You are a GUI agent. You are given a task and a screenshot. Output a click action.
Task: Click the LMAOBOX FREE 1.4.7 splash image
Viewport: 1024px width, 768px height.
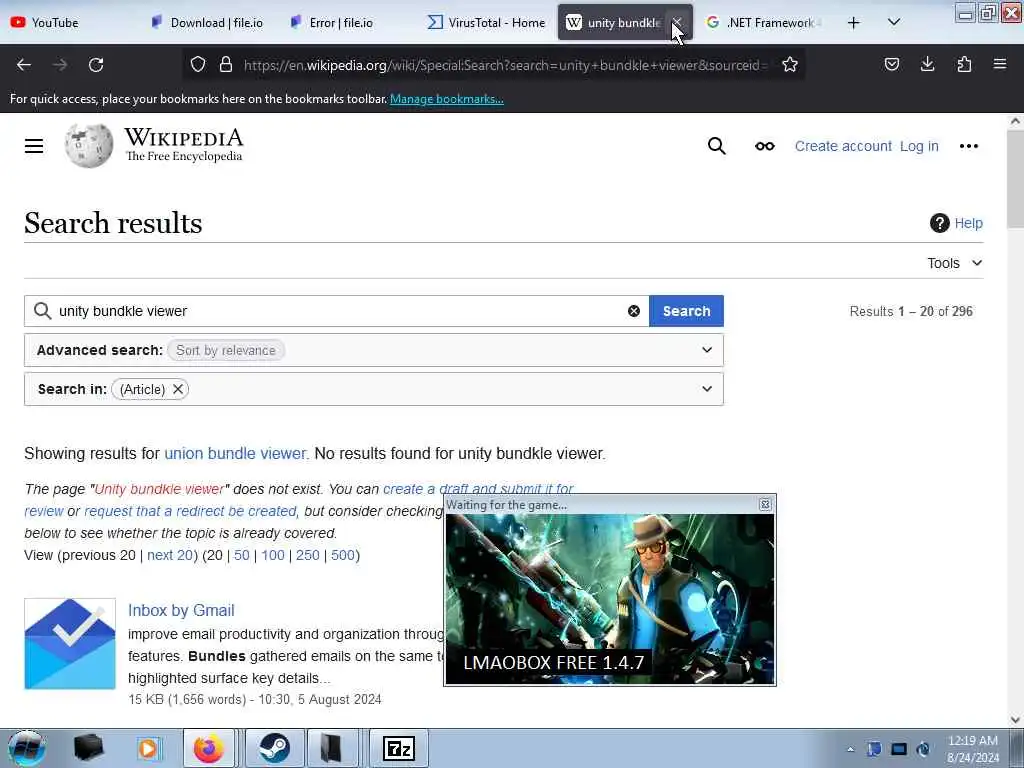(x=610, y=599)
